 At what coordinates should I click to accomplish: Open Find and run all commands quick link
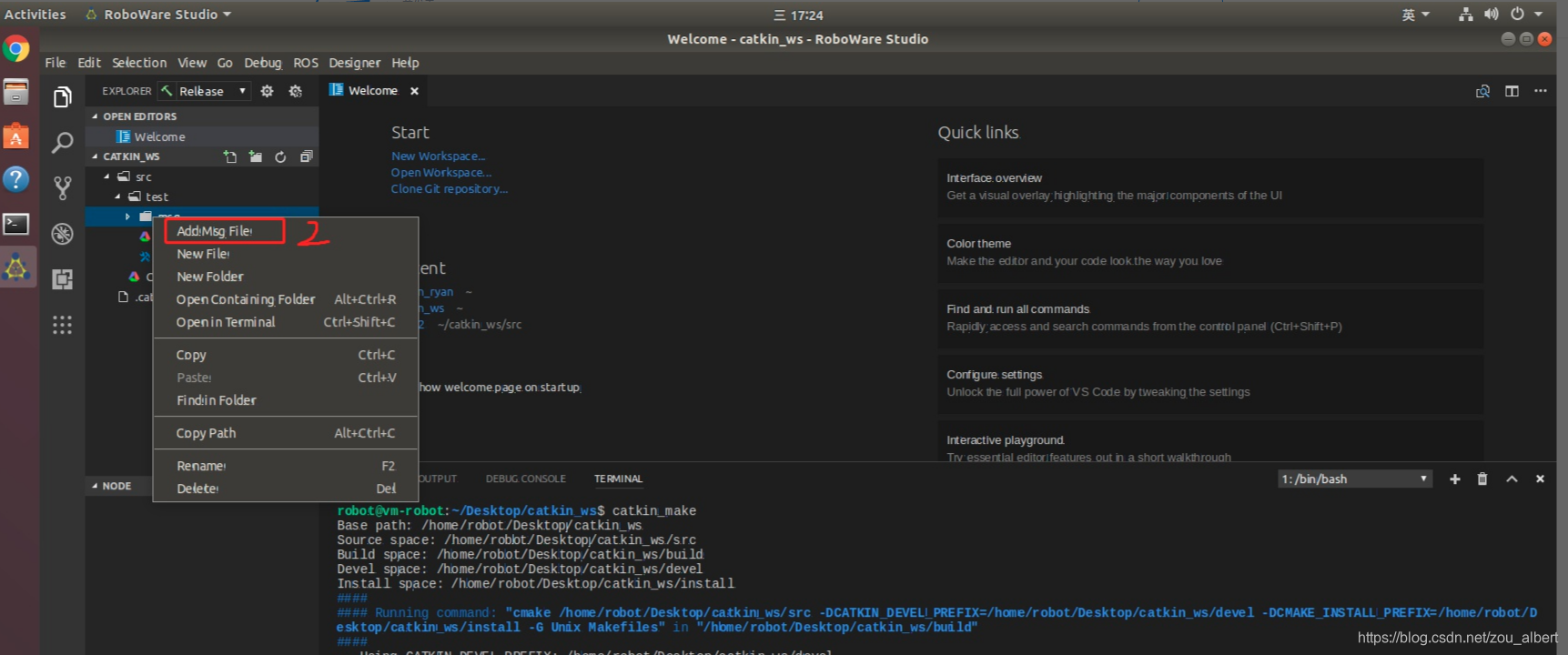(1210, 318)
